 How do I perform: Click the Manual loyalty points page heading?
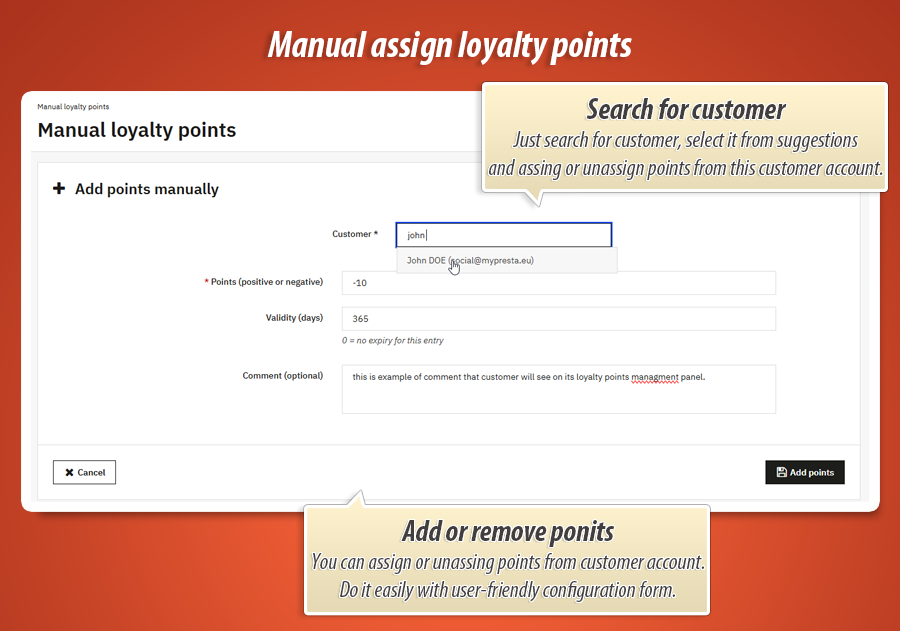[x=136, y=130]
